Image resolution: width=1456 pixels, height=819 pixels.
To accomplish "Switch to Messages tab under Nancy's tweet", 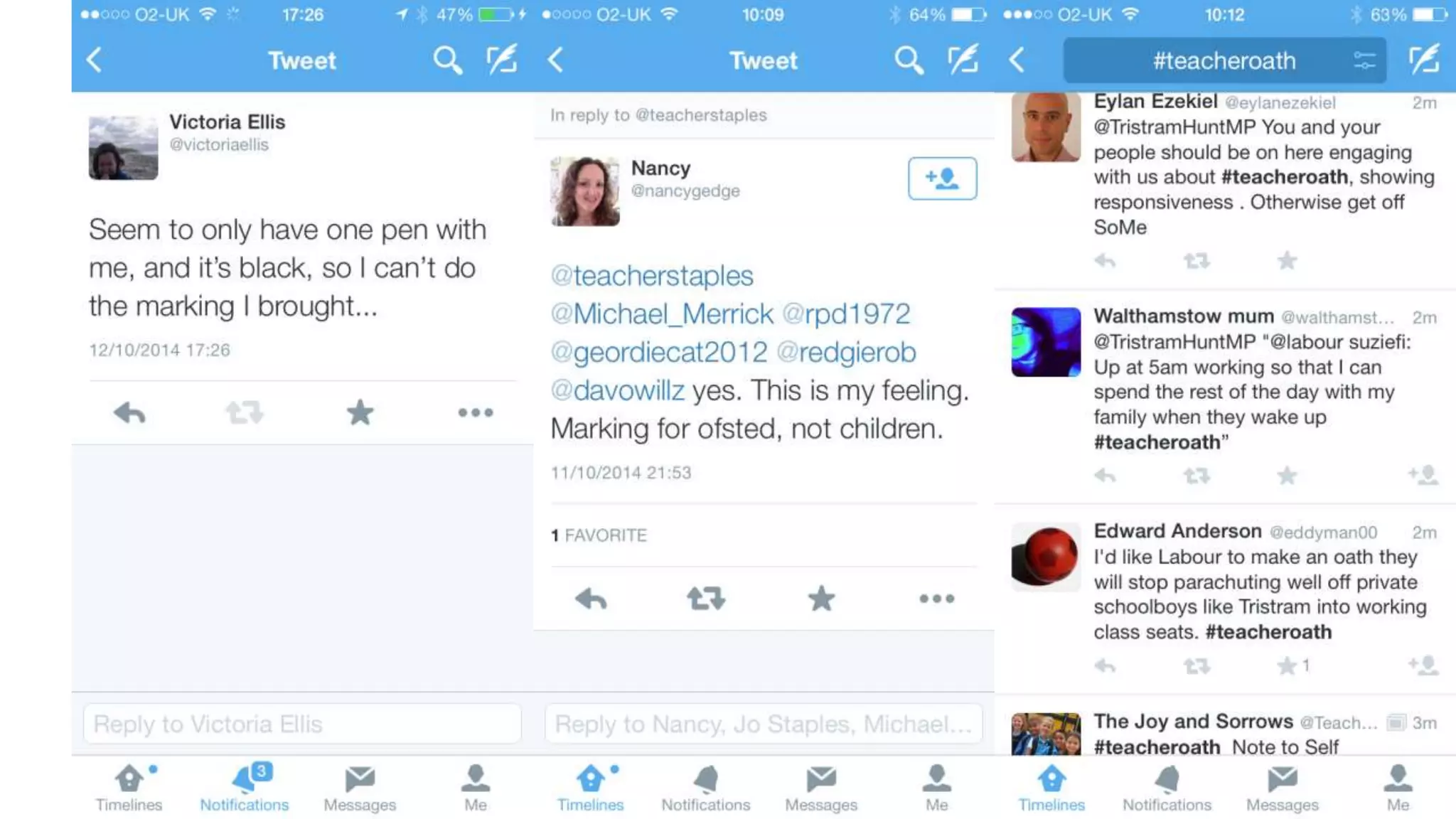I will click(821, 788).
